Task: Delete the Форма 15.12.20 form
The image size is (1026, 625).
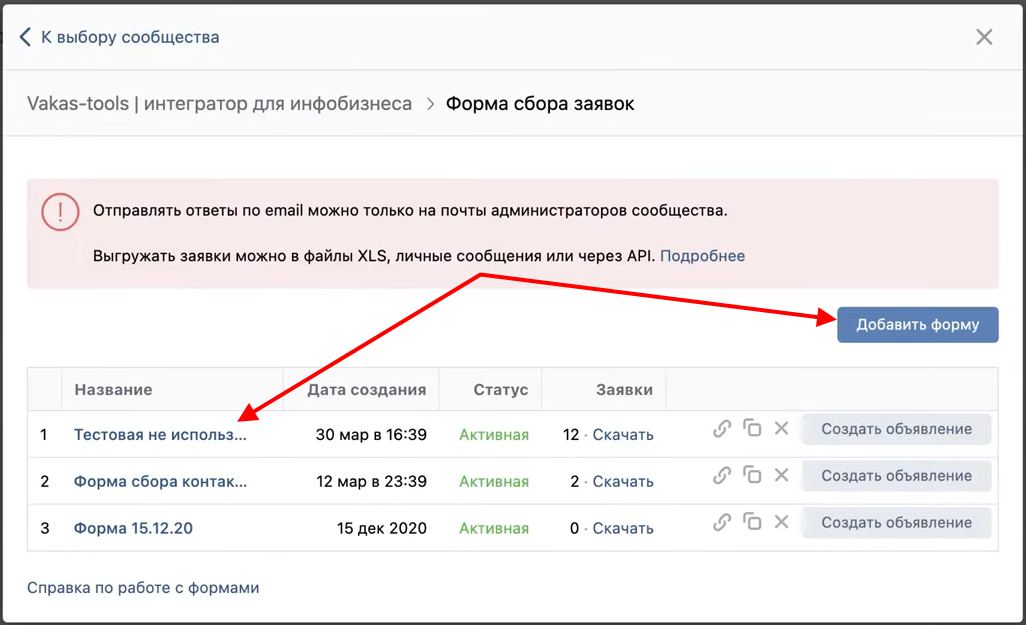Action: point(782,522)
